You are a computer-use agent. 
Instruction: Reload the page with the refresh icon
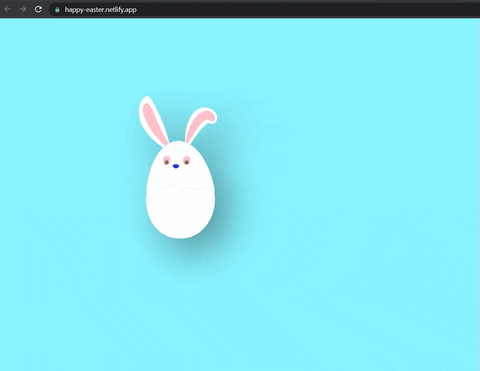[x=38, y=9]
